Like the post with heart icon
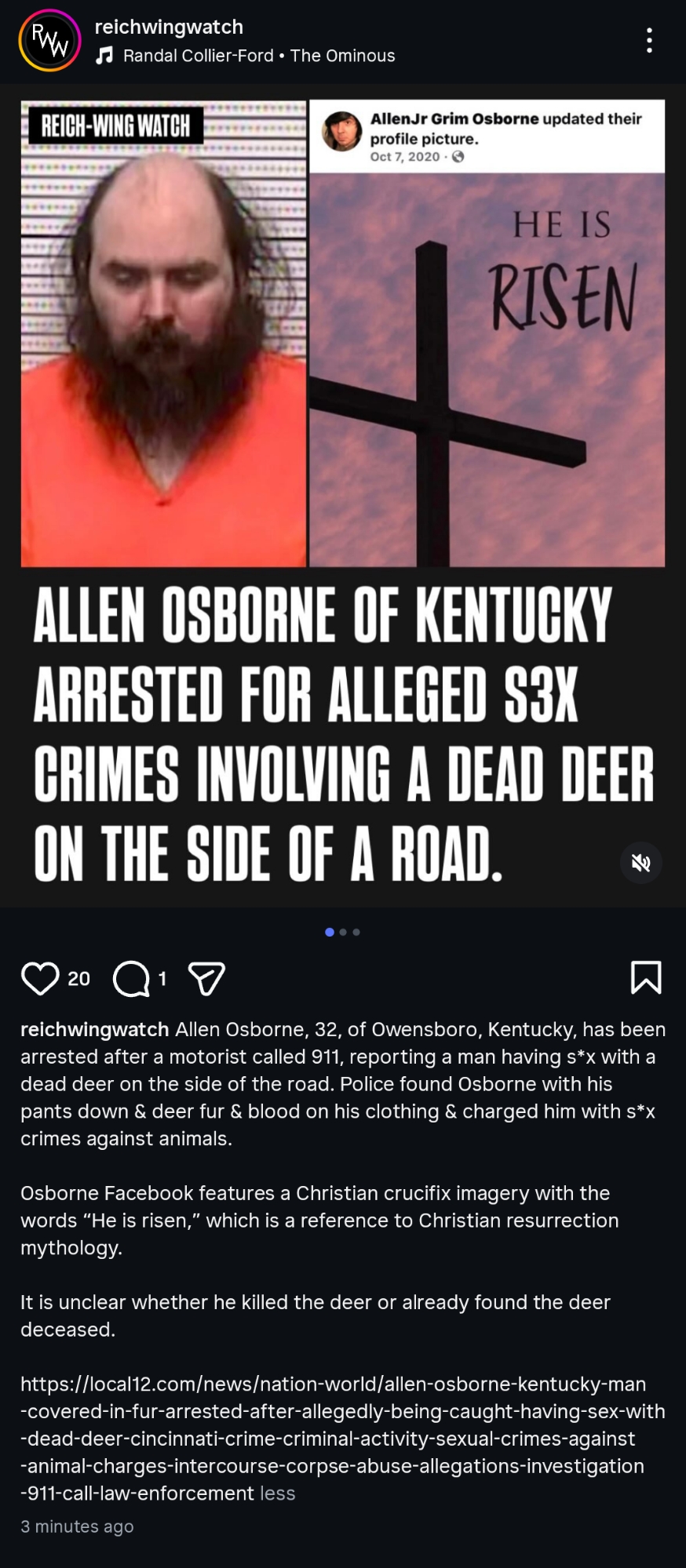This screenshot has height=1568, width=686. click(40, 978)
